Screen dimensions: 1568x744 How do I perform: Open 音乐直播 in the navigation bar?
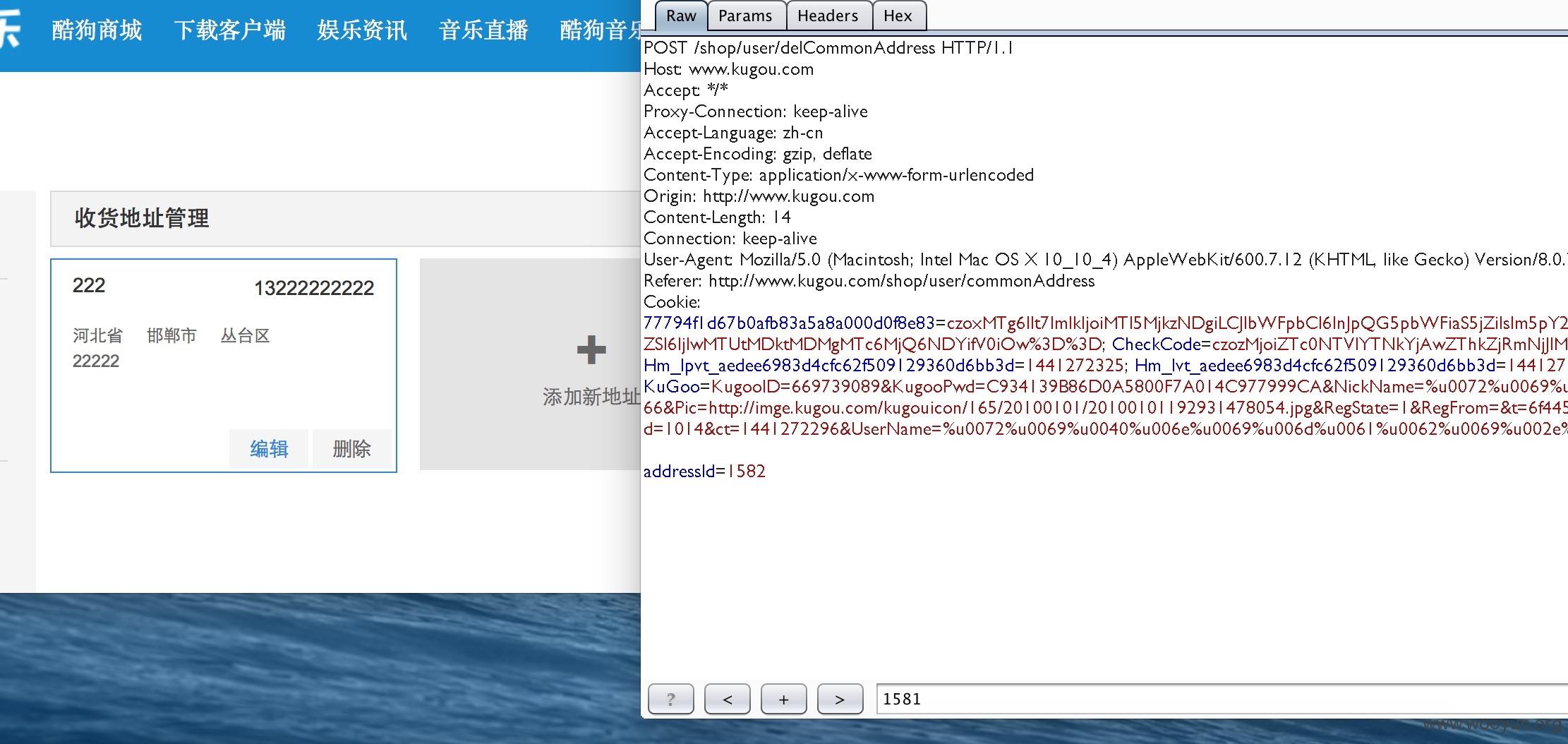tap(483, 30)
